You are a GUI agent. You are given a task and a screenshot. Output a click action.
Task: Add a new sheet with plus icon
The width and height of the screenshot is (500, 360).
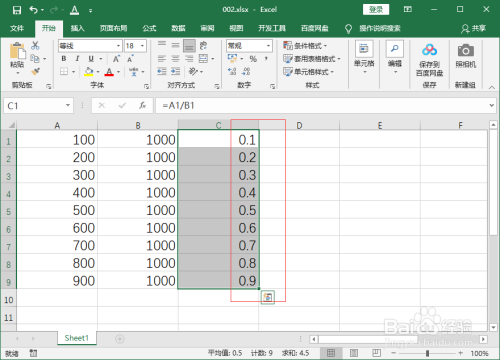point(120,339)
